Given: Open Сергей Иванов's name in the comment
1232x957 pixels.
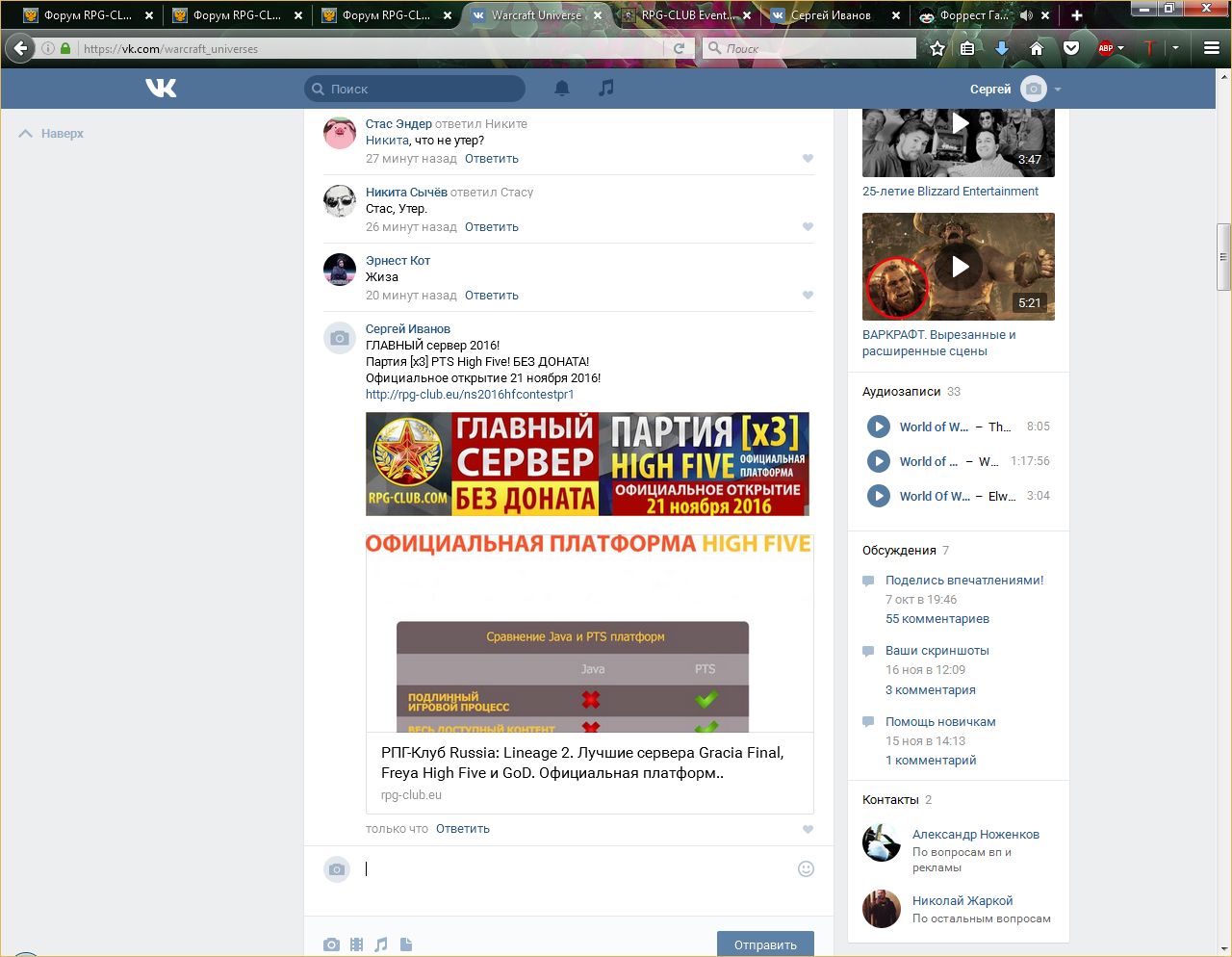Looking at the screenshot, I should (408, 329).
